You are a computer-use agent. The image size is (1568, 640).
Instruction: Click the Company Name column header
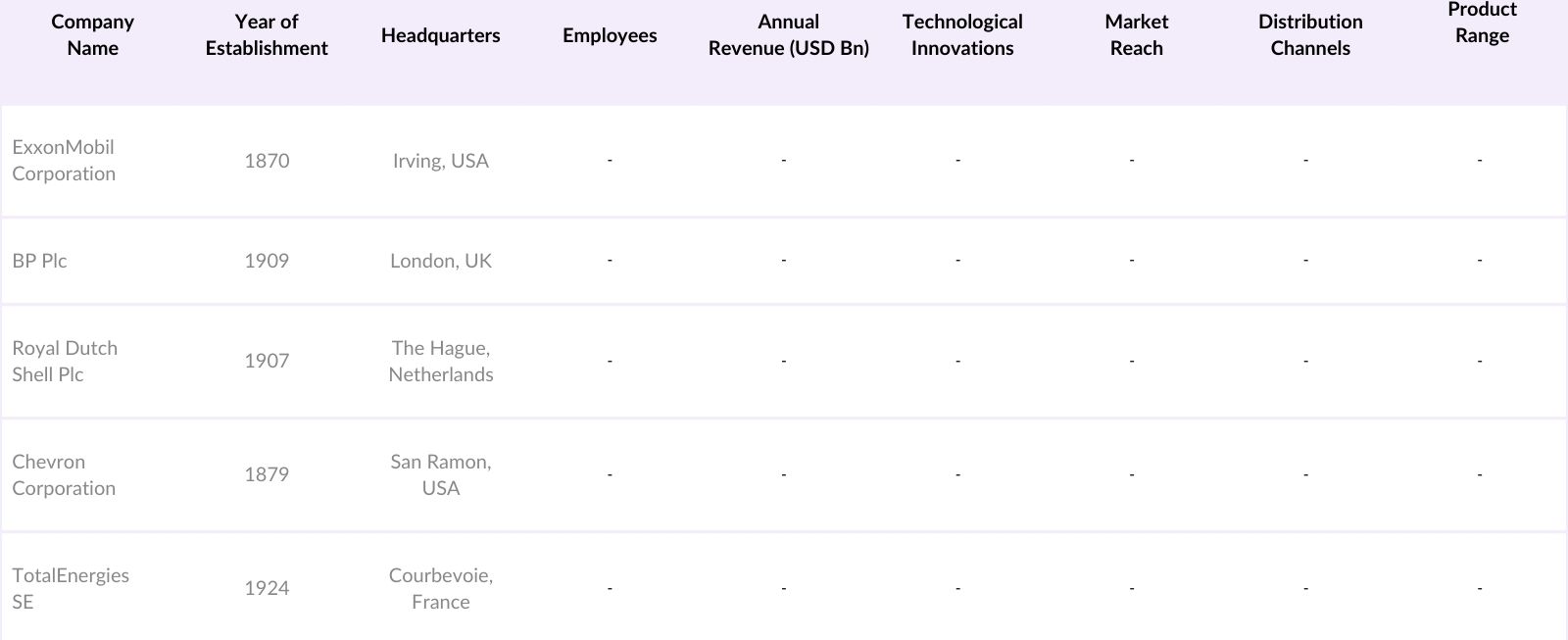(92, 35)
